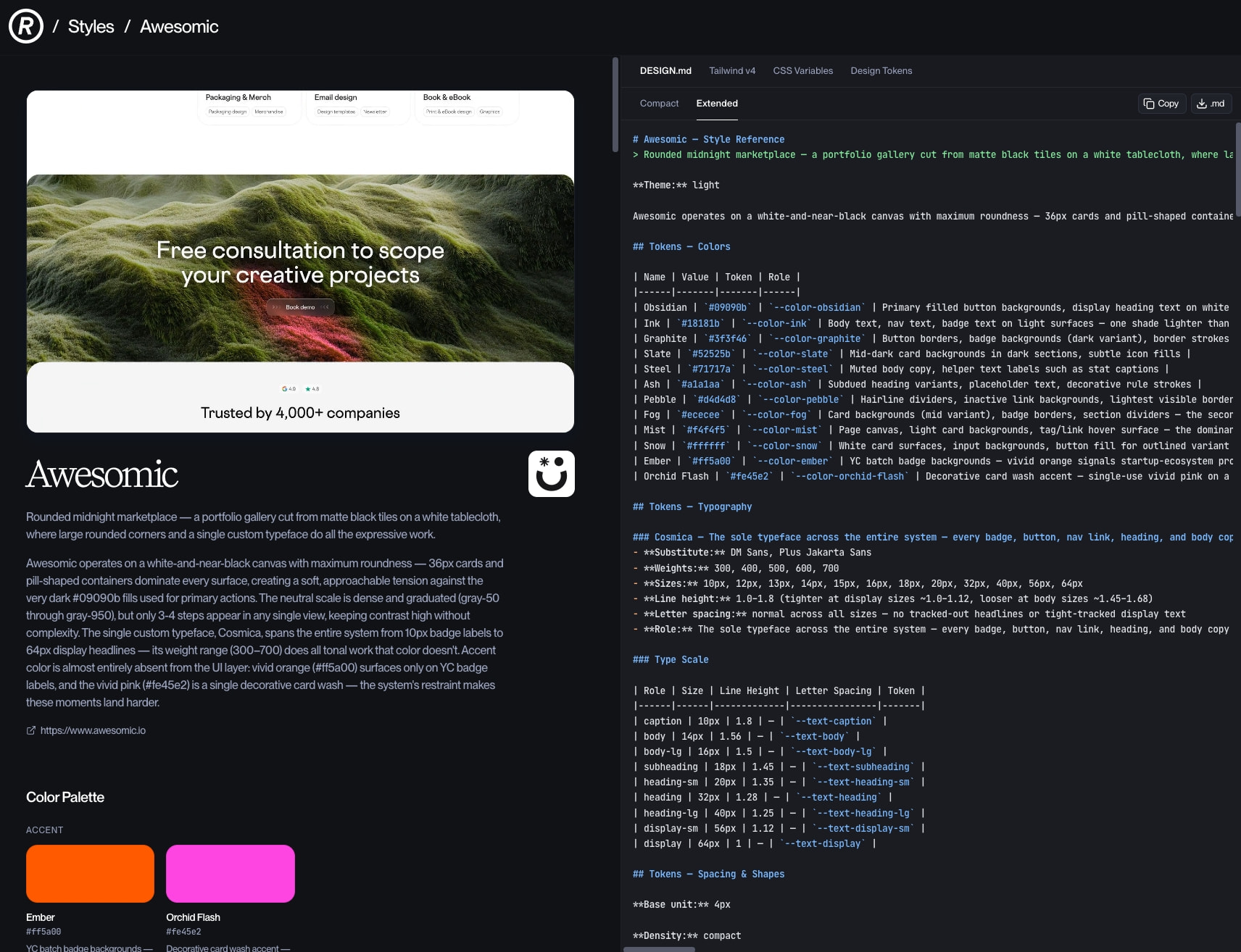
Task: Switch to the Tailwind v4 tab
Action: click(732, 71)
